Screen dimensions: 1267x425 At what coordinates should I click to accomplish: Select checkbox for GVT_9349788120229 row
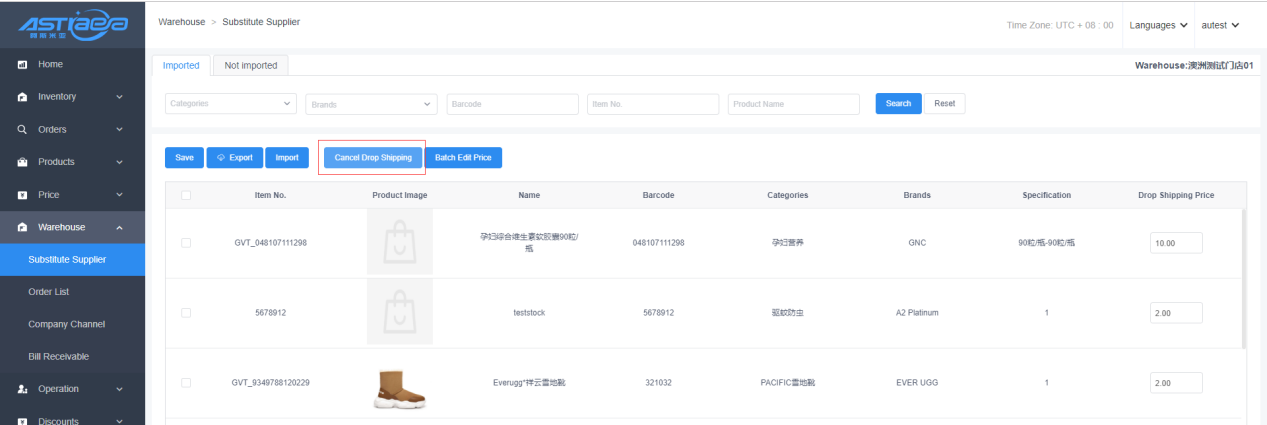click(x=186, y=383)
